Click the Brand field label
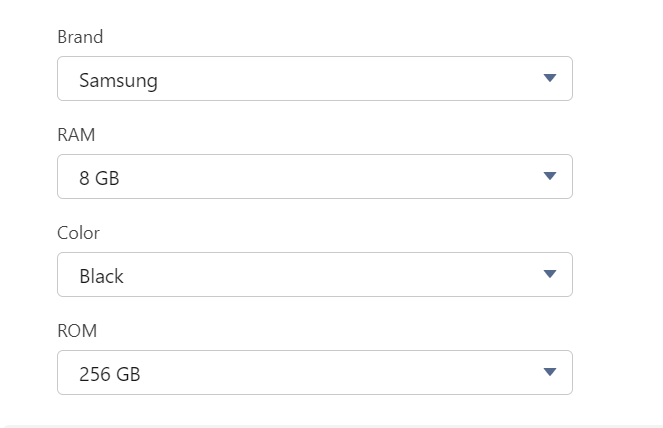Viewport: 663px width, 428px height. tap(80, 37)
